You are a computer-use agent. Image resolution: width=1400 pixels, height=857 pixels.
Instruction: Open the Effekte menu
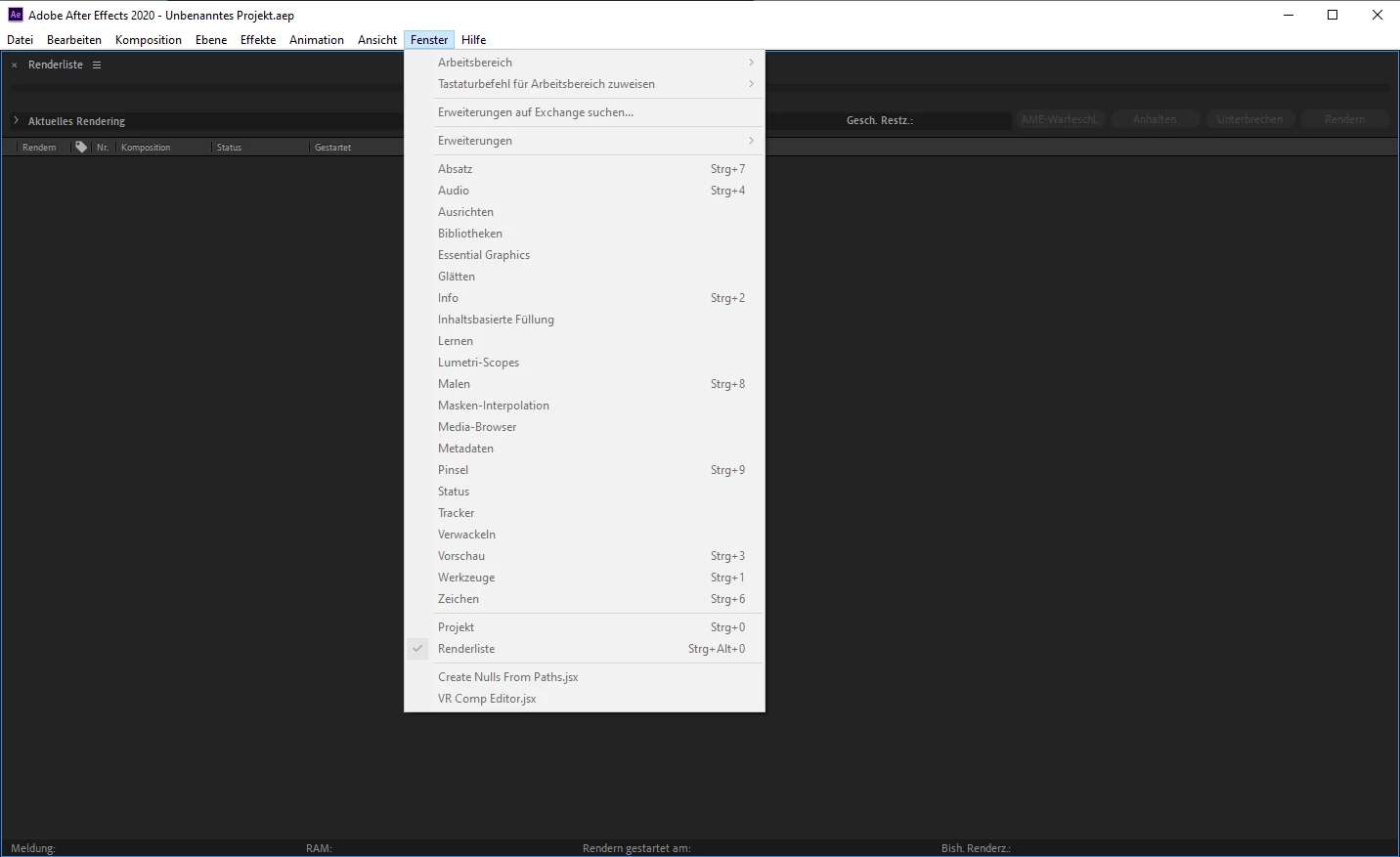click(x=258, y=40)
